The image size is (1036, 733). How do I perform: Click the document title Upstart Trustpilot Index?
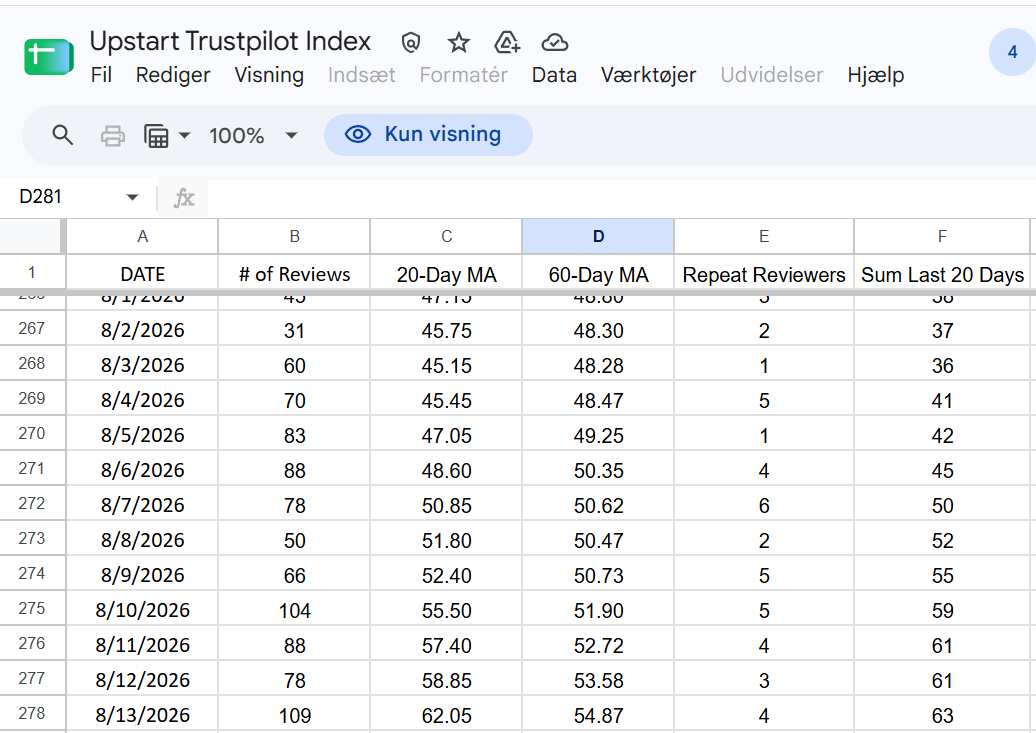[231, 42]
